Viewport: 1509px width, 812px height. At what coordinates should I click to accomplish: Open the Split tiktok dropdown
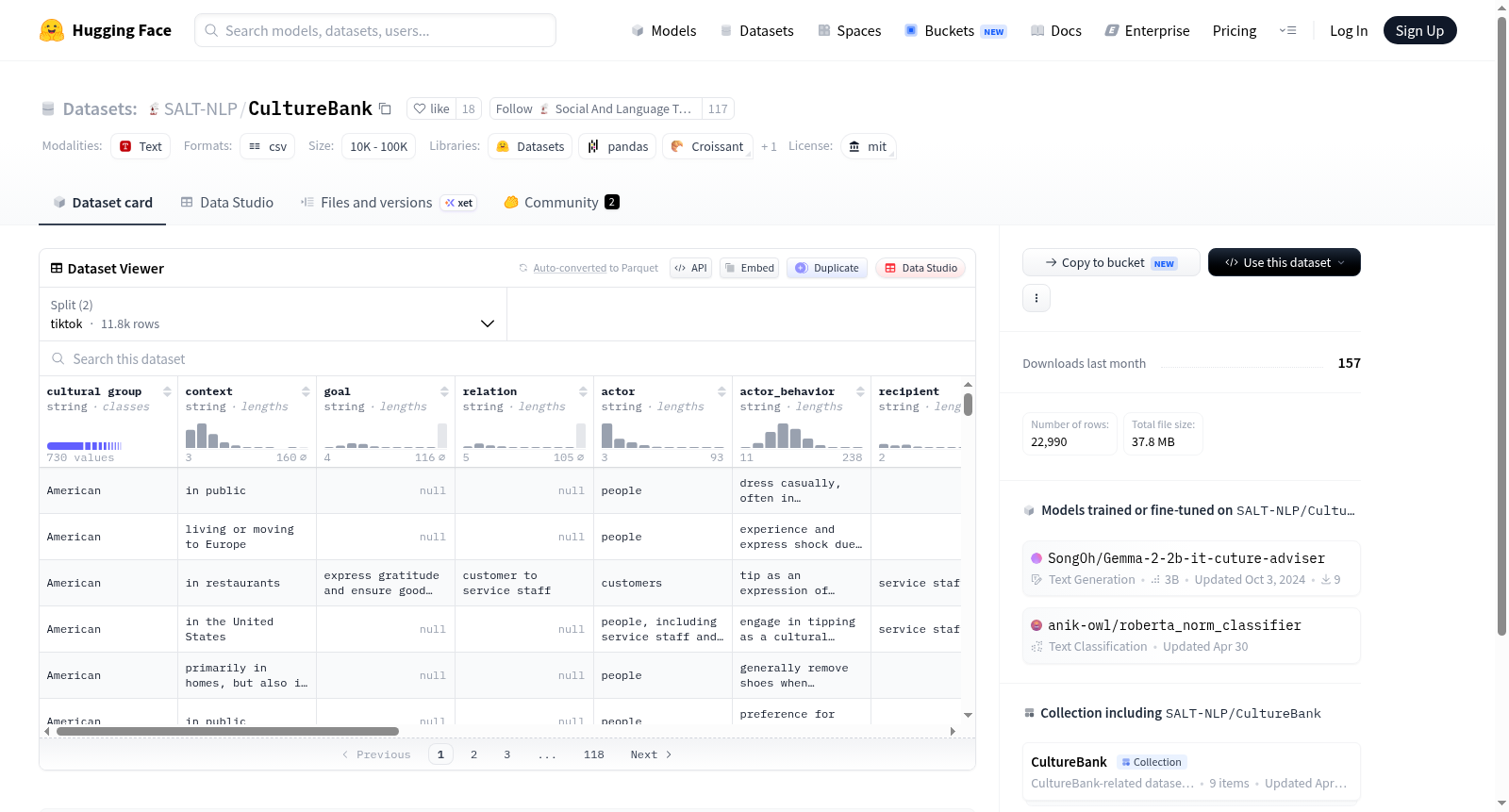[x=273, y=314]
